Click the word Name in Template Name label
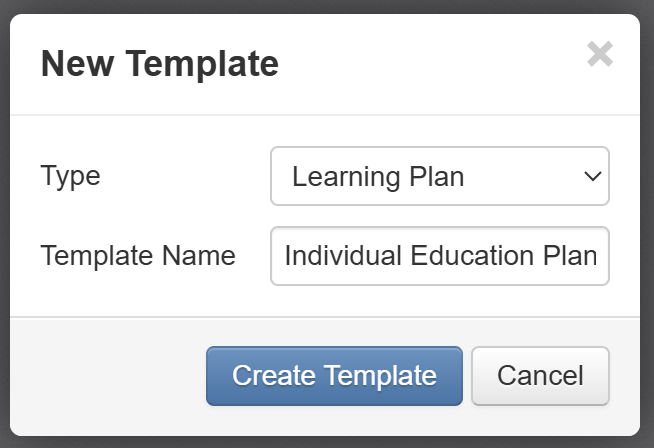Image resolution: width=654 pixels, height=448 pixels. [201, 256]
